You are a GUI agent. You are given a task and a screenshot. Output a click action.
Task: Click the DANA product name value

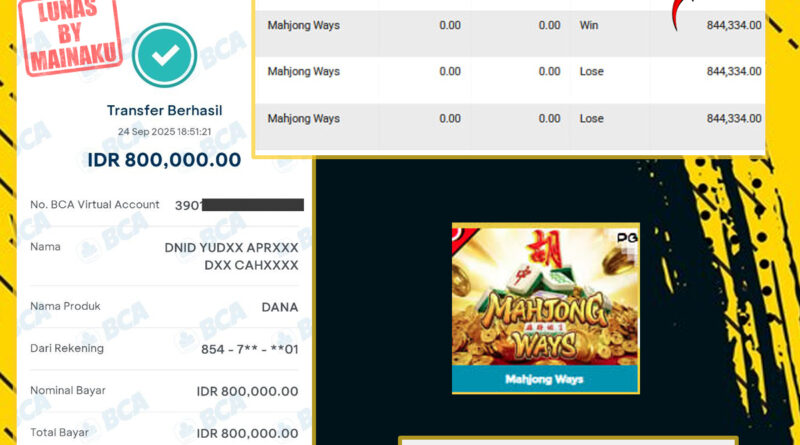[280, 307]
